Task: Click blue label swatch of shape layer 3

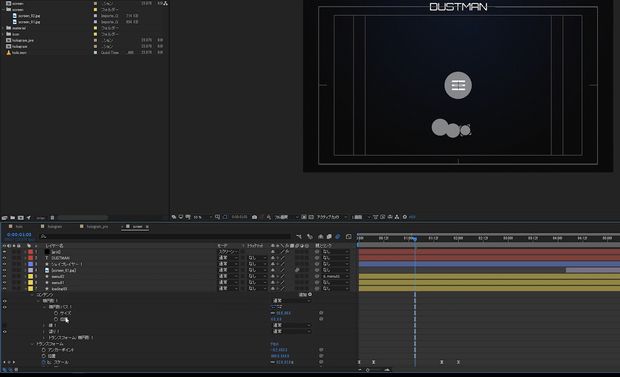Action: pyautogui.click(x=30, y=264)
